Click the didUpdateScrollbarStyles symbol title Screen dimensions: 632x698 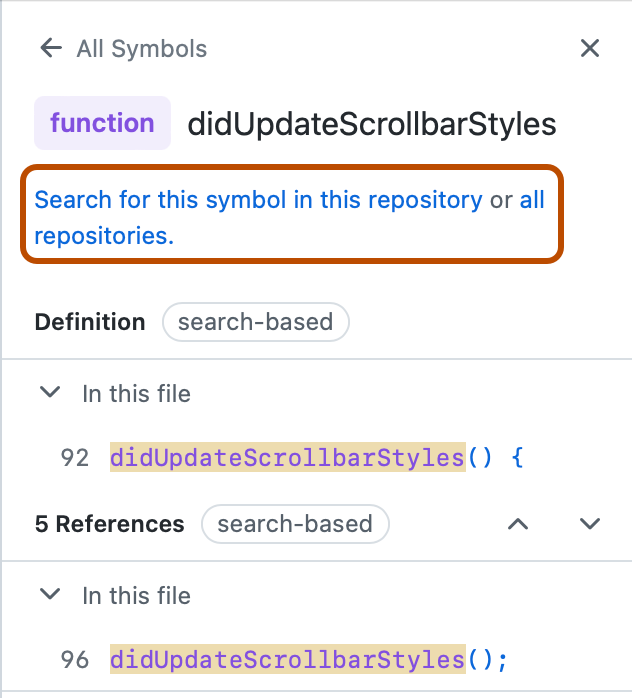371,124
